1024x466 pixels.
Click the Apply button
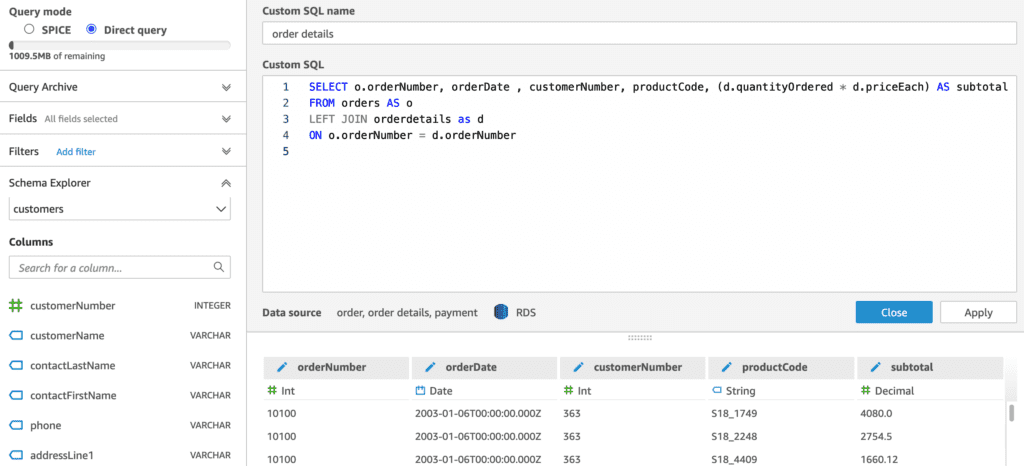[978, 313]
